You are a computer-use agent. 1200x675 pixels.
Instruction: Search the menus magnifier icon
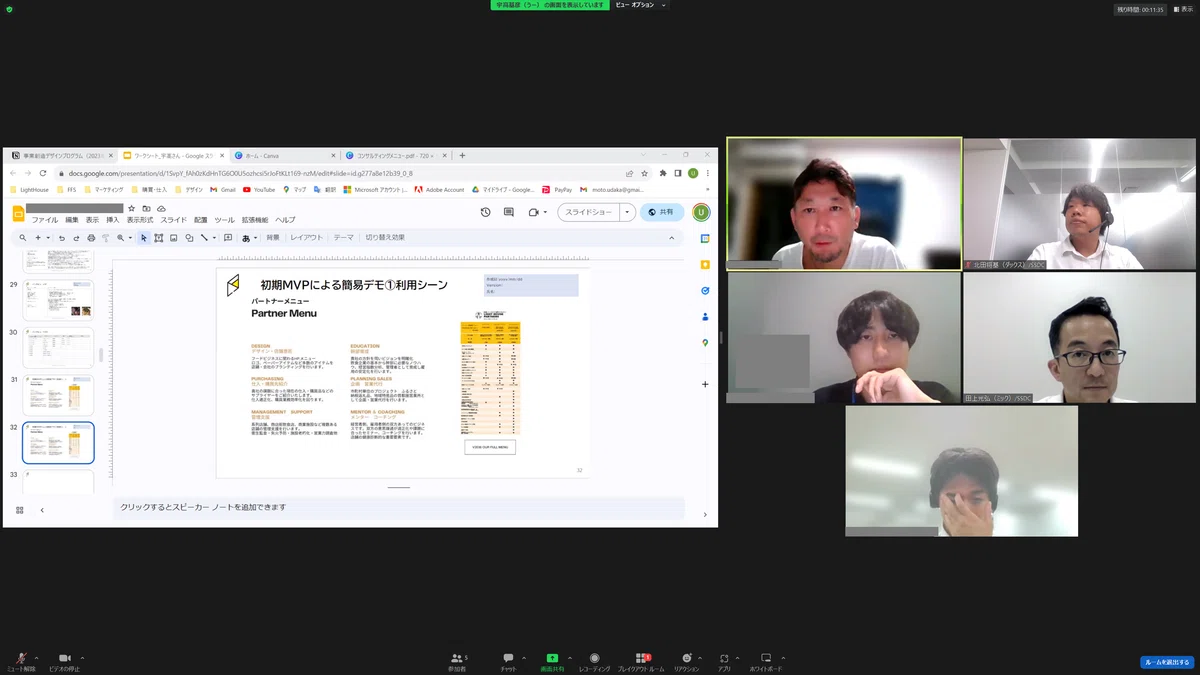(23, 238)
